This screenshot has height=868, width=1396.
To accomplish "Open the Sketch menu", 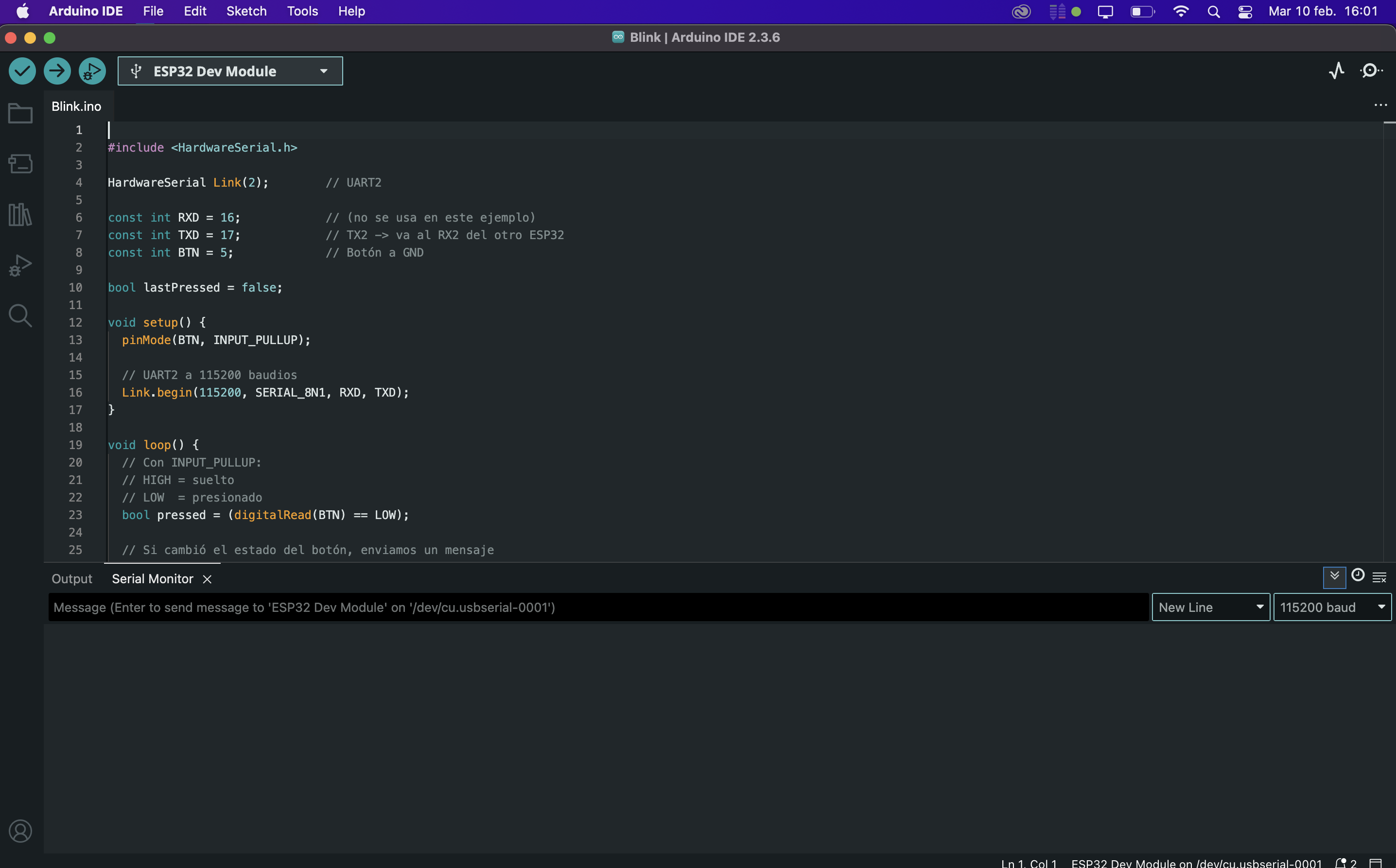I will click(246, 12).
